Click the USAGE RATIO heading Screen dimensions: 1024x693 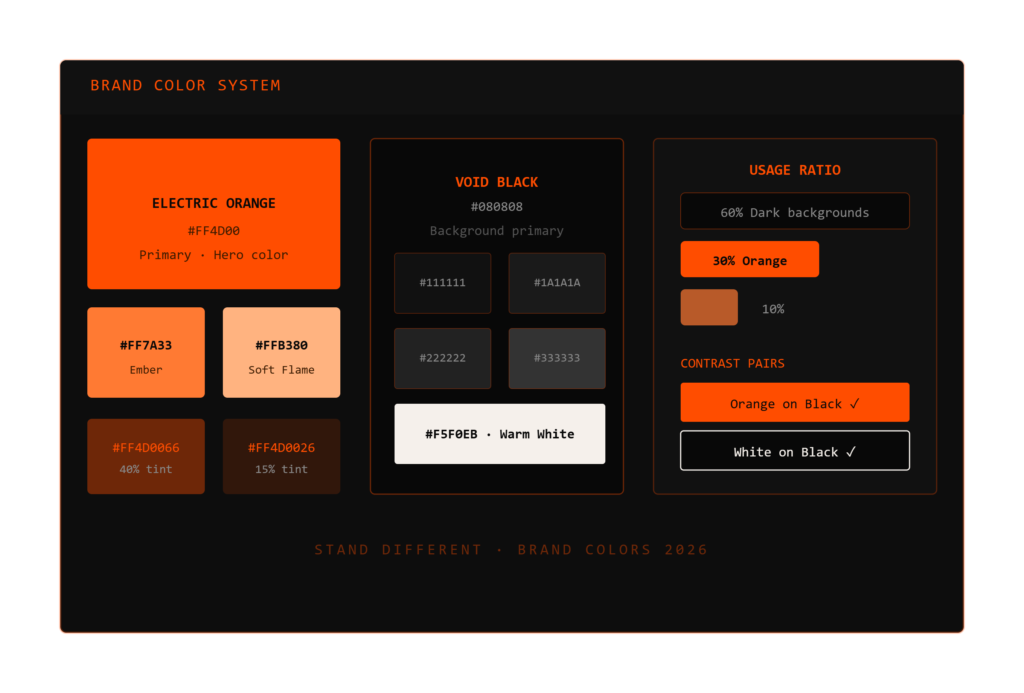(795, 170)
